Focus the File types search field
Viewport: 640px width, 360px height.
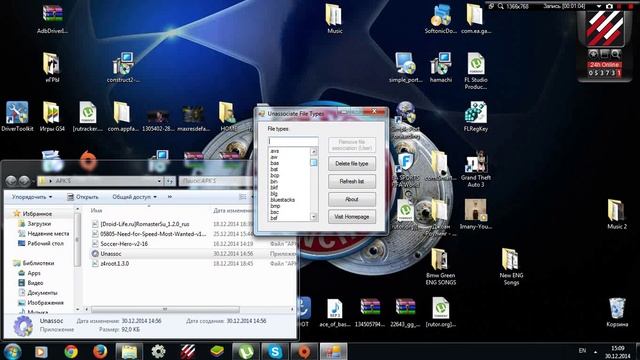[293, 141]
